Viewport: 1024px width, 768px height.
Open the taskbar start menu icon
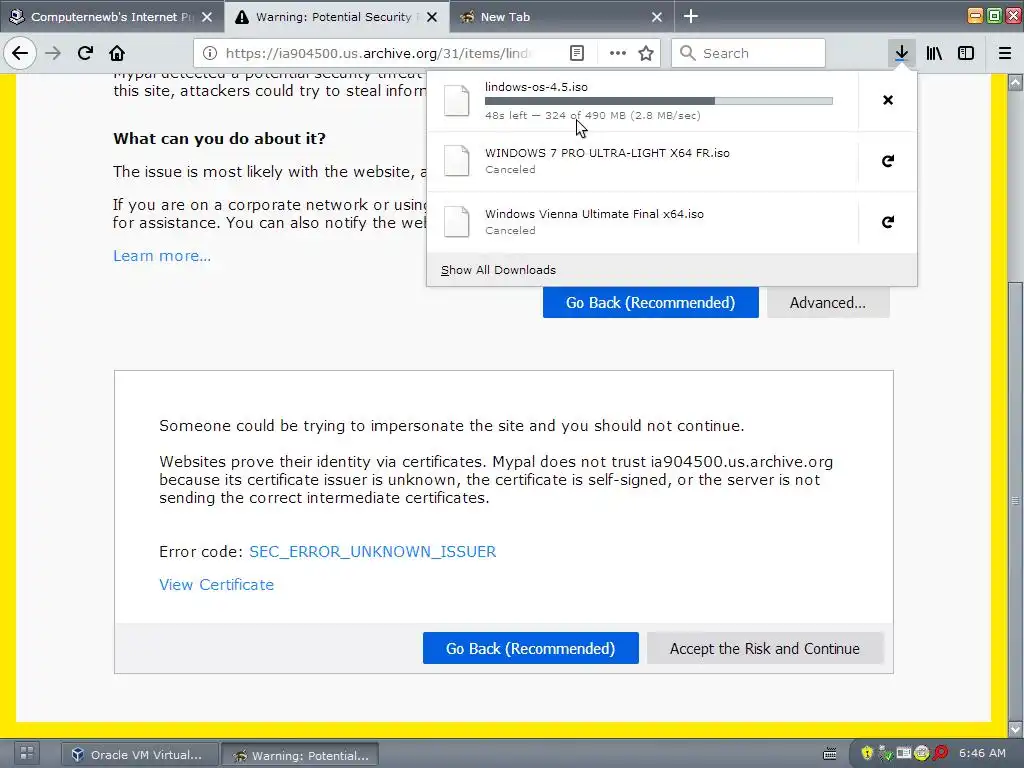click(26, 754)
